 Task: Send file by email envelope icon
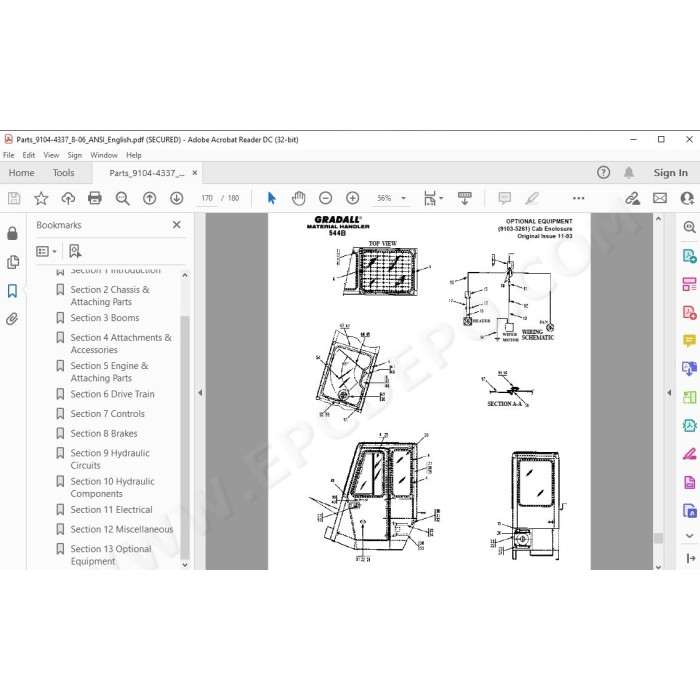pos(660,198)
